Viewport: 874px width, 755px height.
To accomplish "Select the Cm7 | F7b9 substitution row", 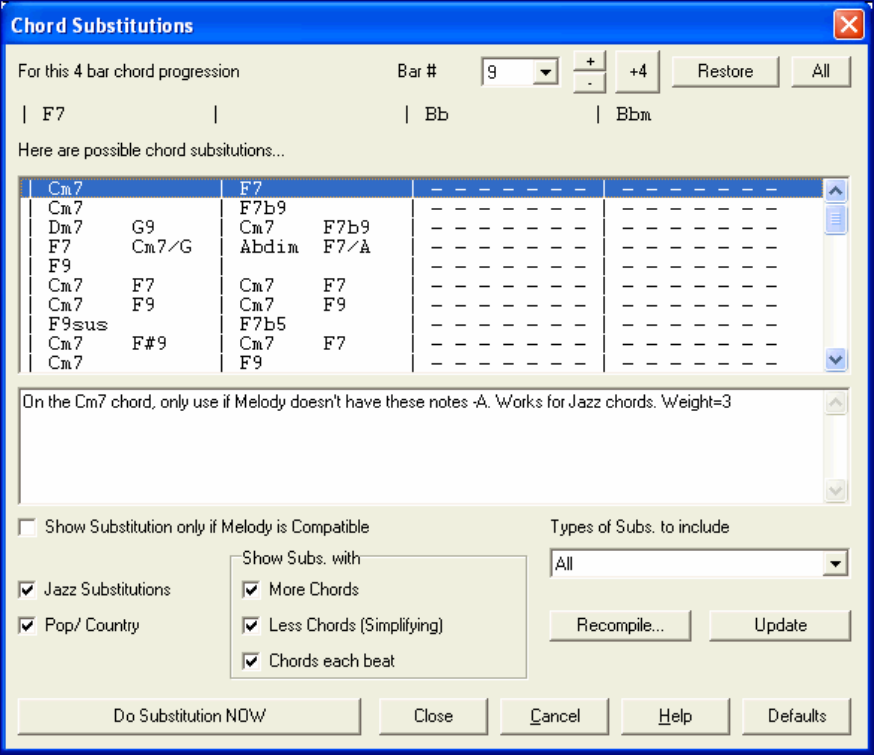I will point(422,208).
